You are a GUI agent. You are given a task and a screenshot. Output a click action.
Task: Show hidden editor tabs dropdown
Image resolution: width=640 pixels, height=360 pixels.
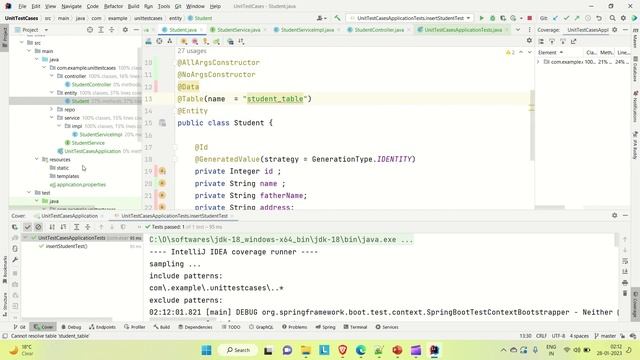[518, 30]
